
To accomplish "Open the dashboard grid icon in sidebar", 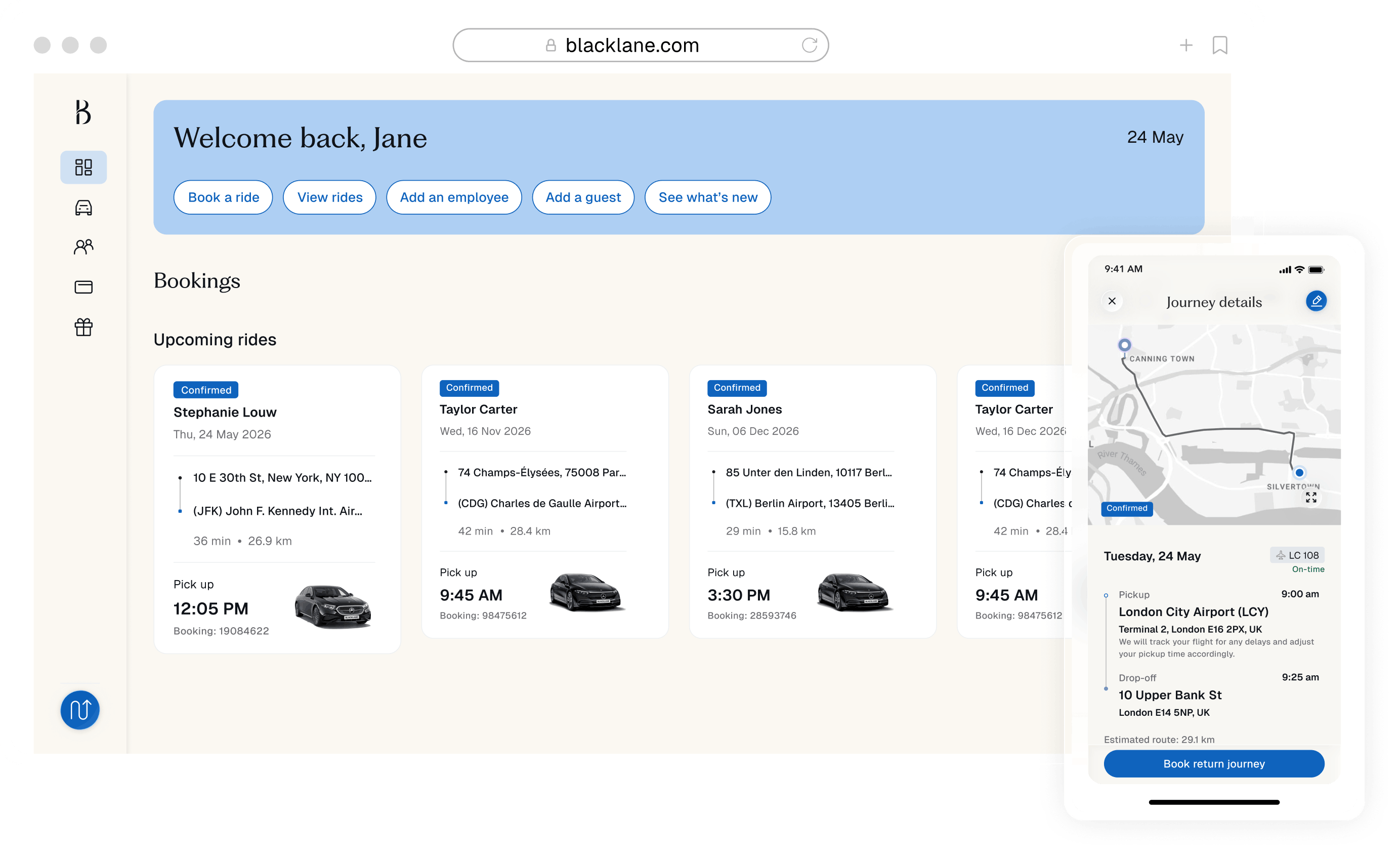I will tap(83, 167).
